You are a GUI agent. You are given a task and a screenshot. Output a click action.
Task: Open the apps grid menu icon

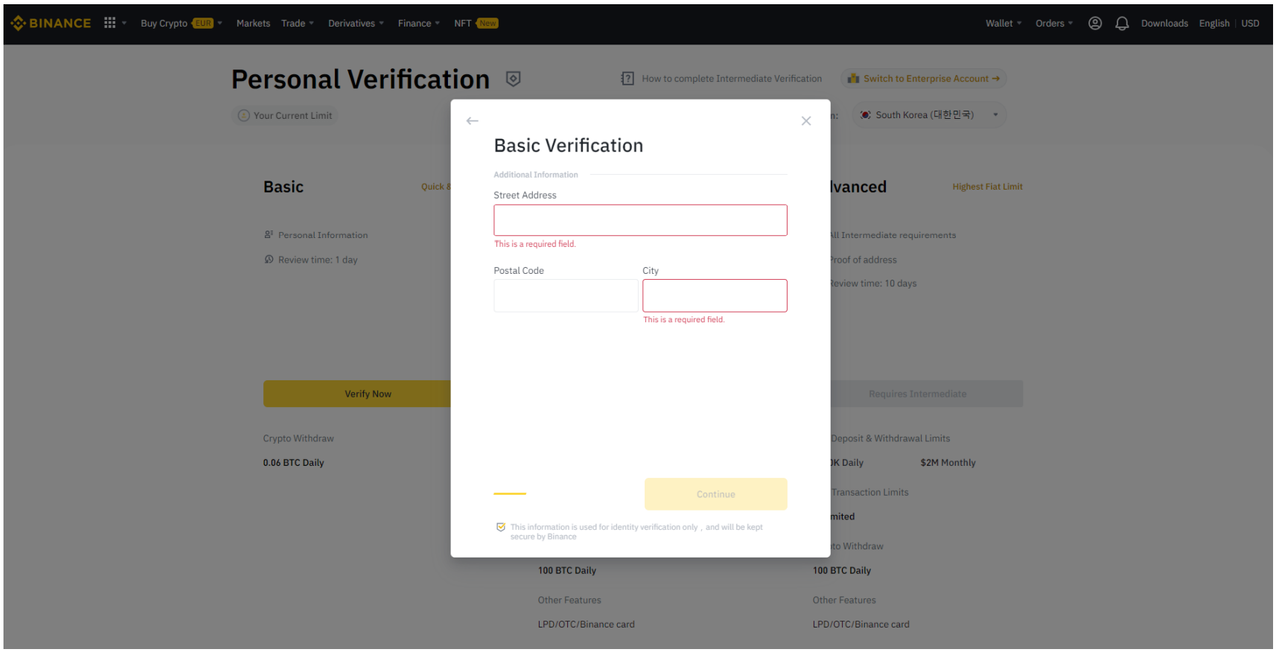[110, 23]
